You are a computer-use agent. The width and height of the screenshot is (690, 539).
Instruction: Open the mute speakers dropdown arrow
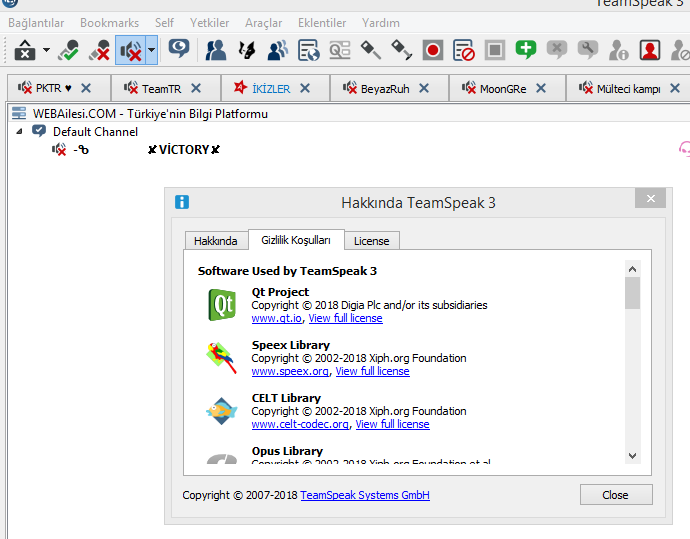point(151,50)
